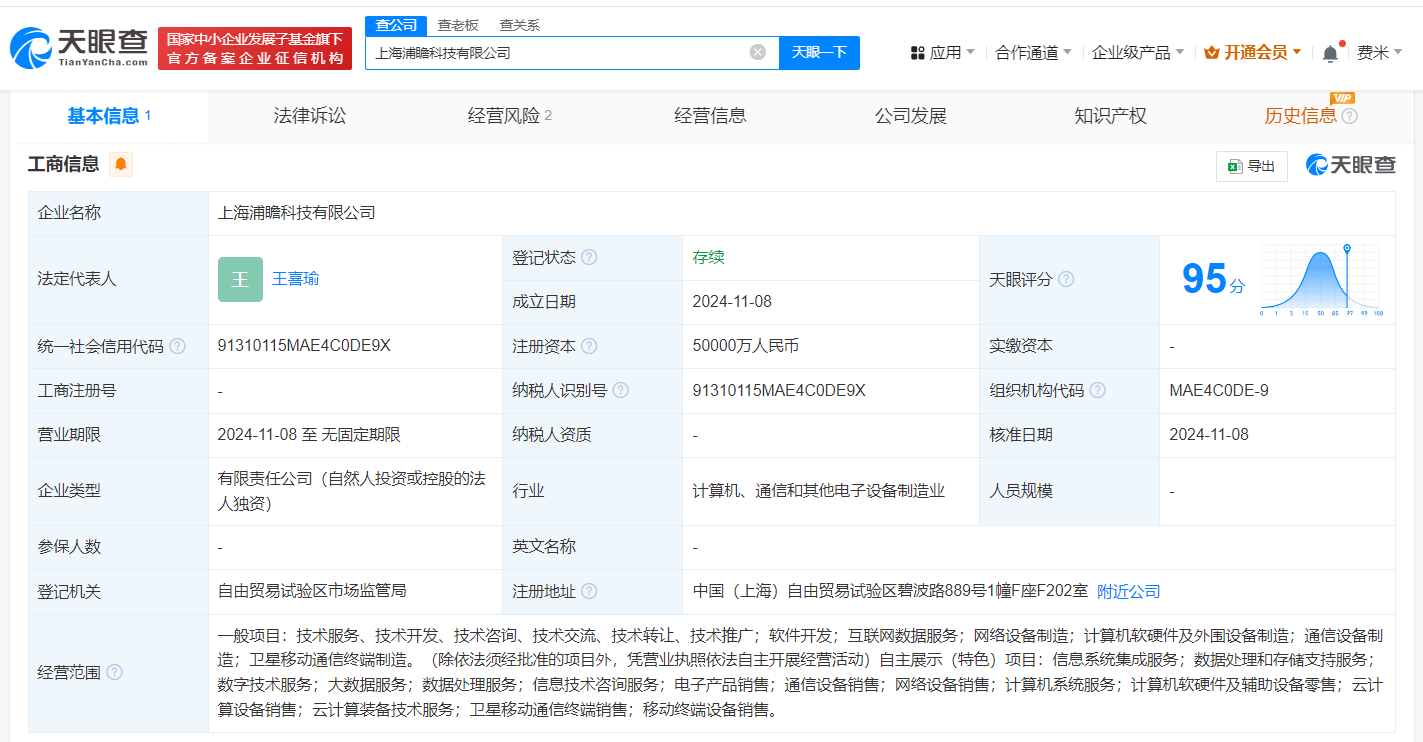The height and width of the screenshot is (742, 1423).
Task: Open the 法律诉讼 tab
Action: click(x=309, y=115)
